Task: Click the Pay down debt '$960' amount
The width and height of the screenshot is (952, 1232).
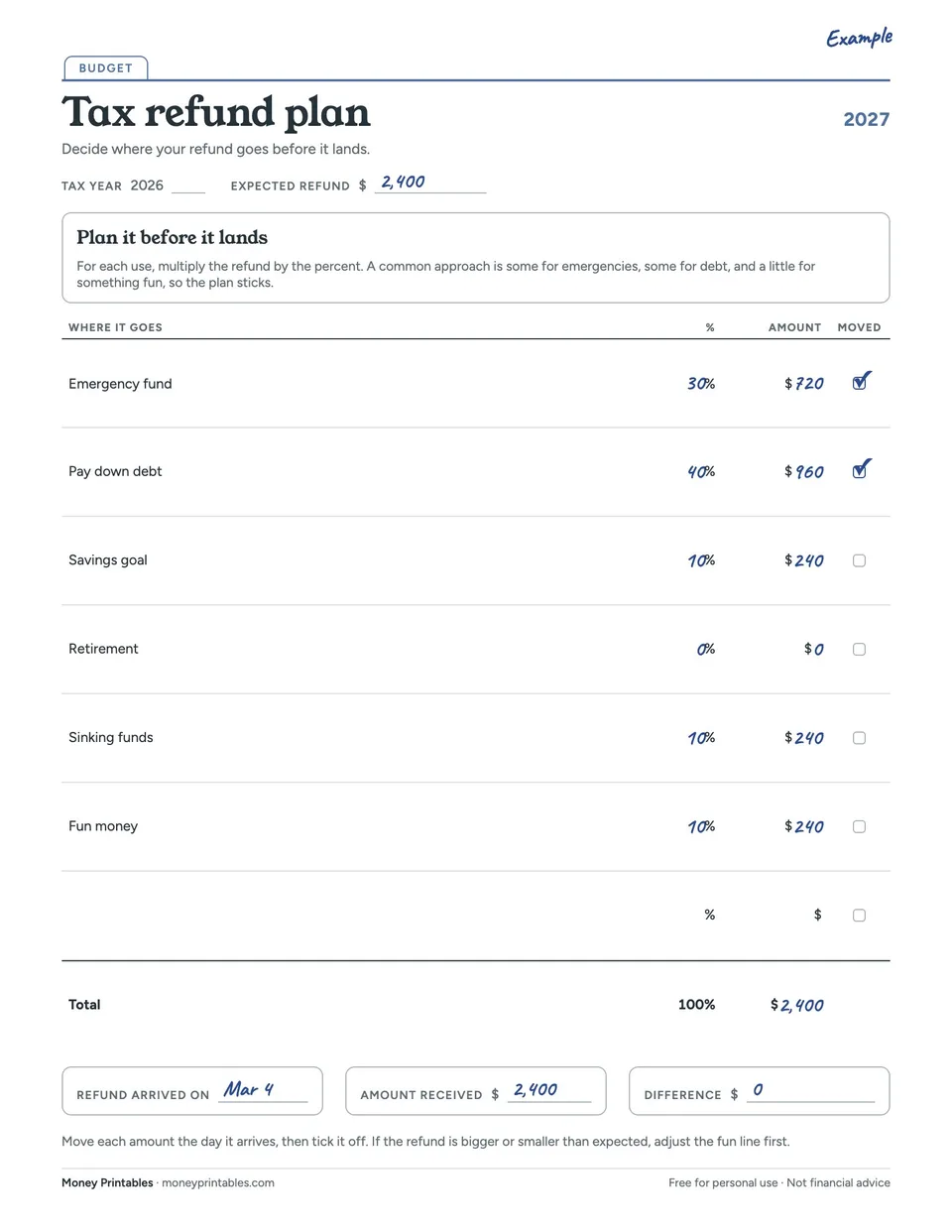Action: [804, 472]
